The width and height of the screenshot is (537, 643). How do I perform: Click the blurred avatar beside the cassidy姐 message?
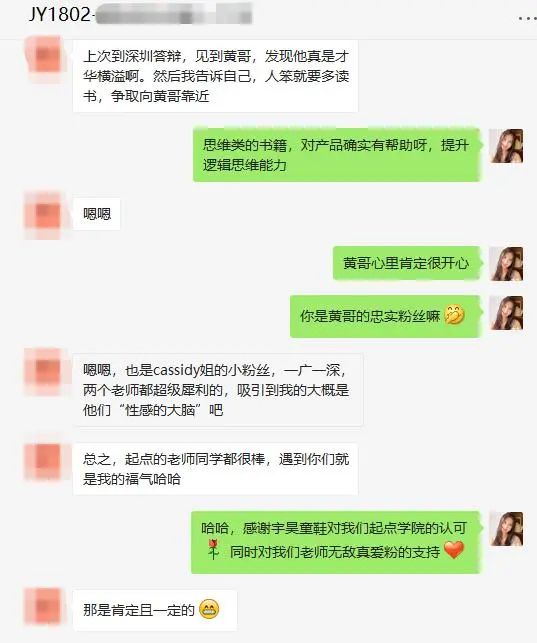(43, 372)
